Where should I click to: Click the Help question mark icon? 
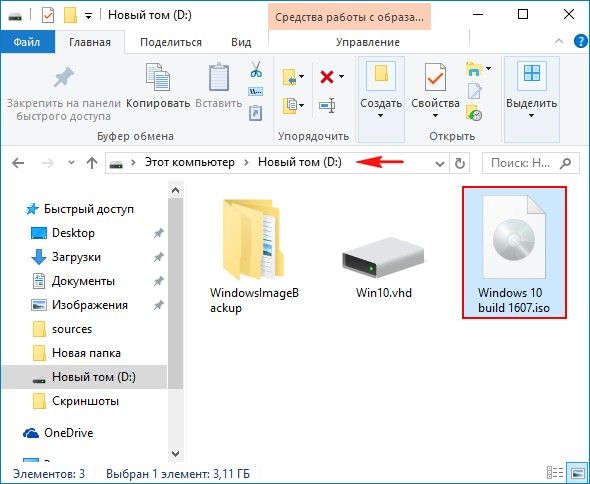[x=581, y=41]
